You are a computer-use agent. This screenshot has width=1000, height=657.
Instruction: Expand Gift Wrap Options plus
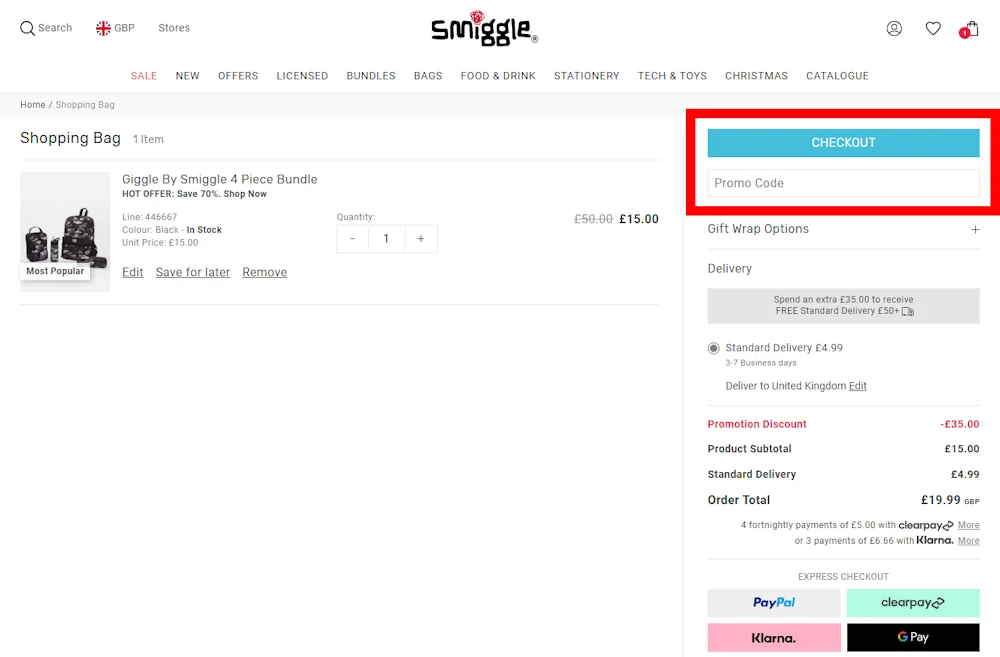coord(975,230)
